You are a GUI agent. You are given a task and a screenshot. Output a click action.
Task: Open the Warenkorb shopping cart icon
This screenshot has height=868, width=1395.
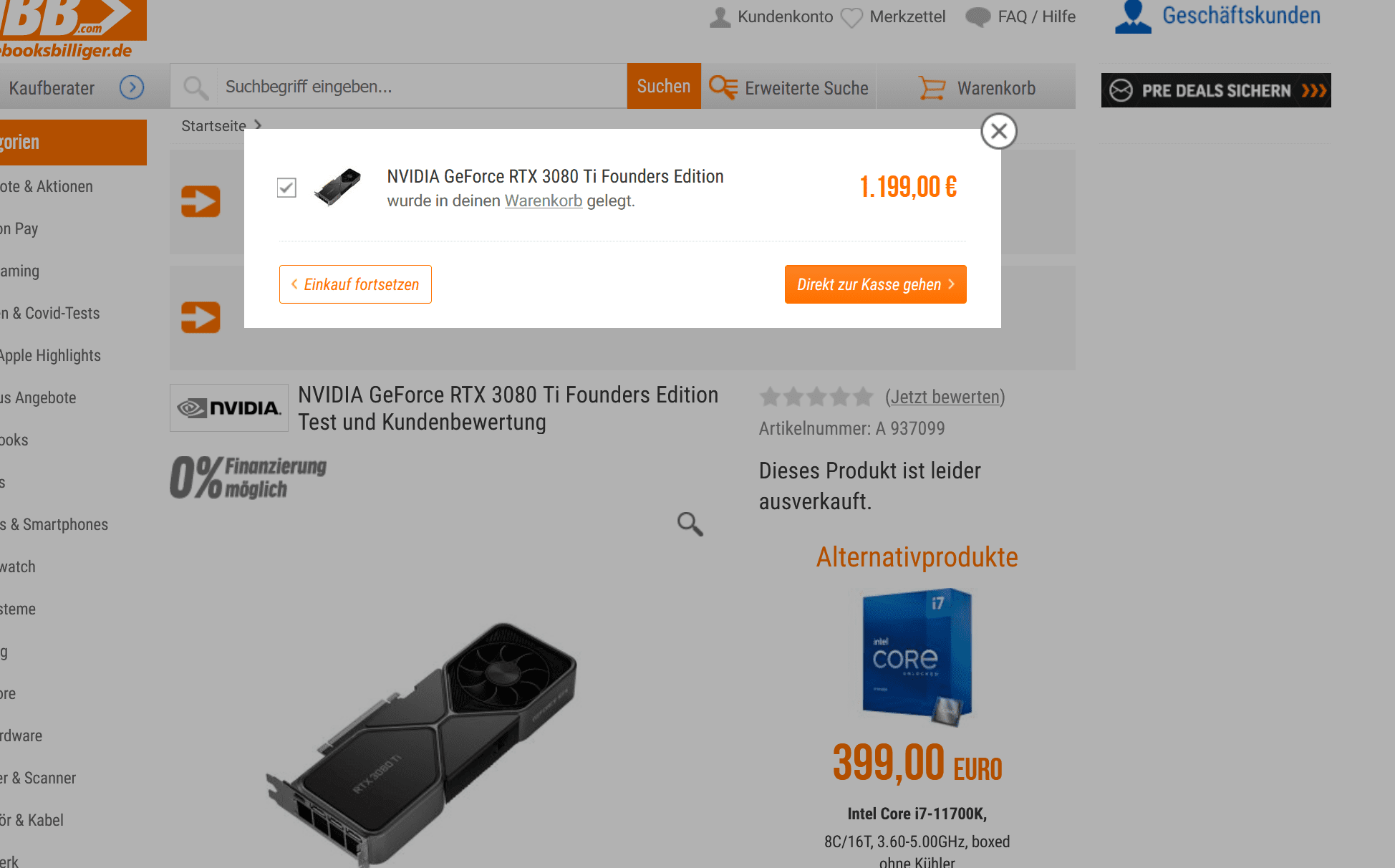pyautogui.click(x=932, y=88)
